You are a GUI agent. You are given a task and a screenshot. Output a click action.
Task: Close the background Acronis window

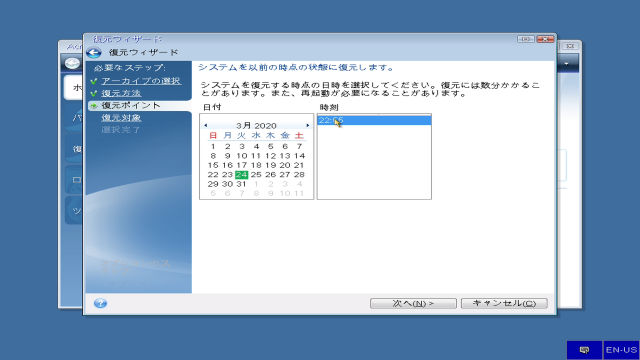571,46
